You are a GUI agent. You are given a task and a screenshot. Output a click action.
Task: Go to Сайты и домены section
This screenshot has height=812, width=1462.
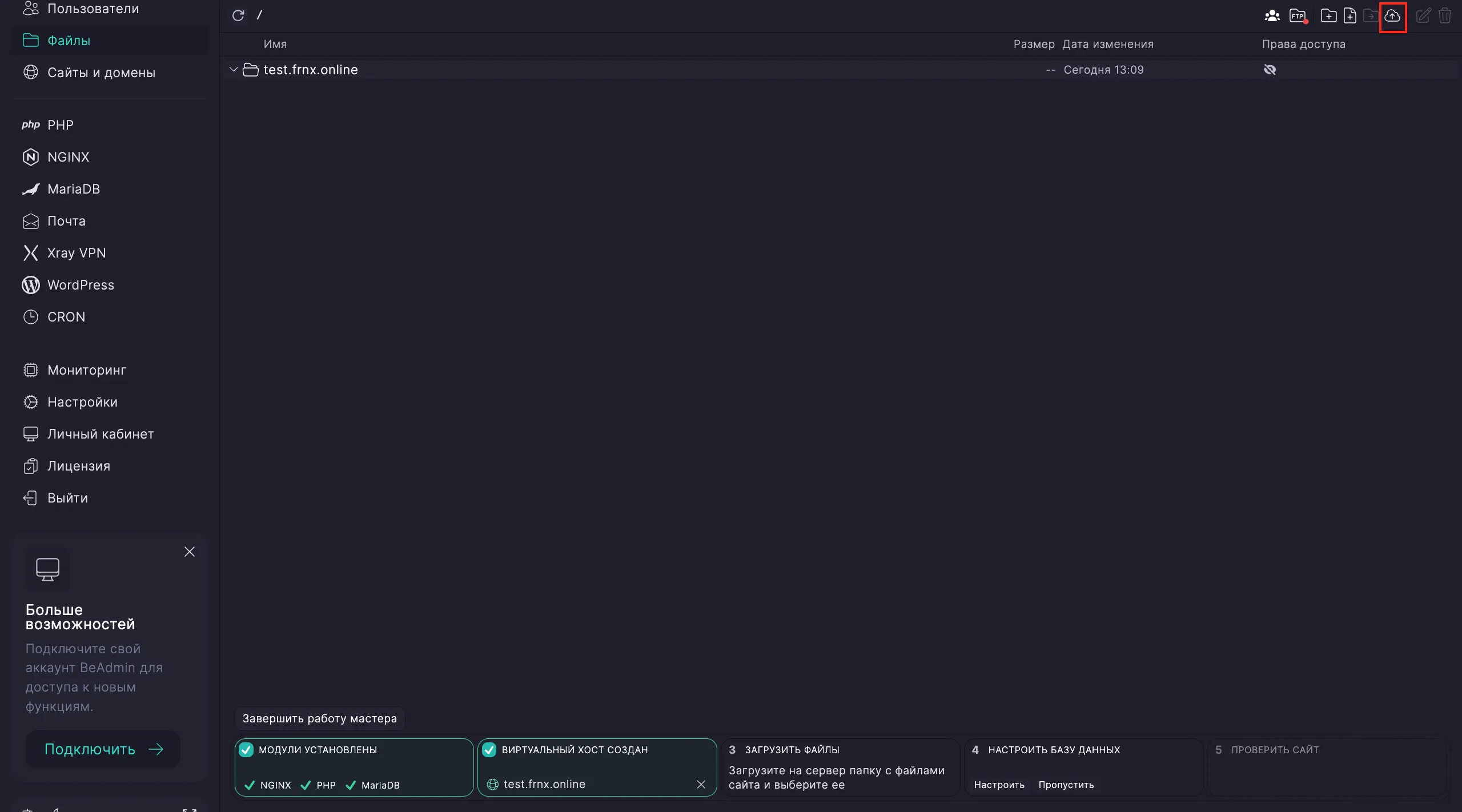(x=101, y=73)
